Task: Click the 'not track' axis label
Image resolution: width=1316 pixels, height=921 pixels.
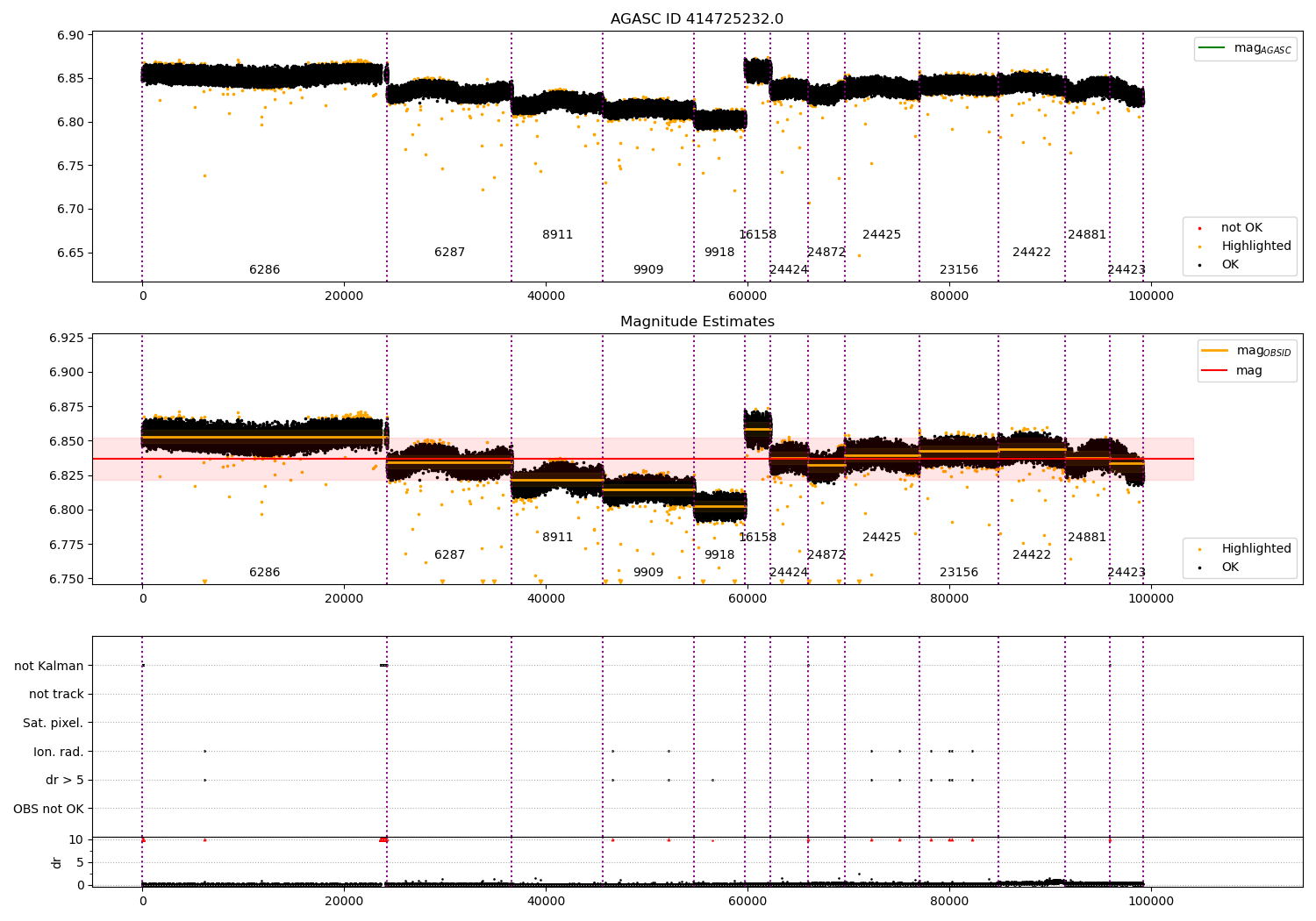Action: 56,695
